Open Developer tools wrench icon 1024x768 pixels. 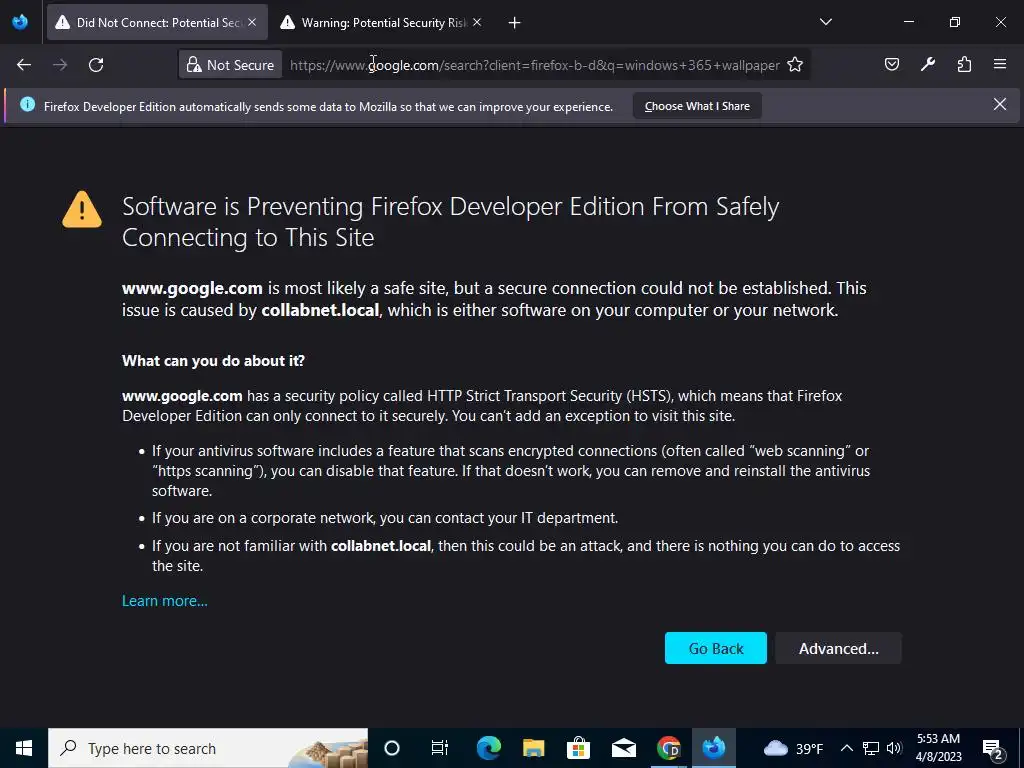(x=928, y=64)
